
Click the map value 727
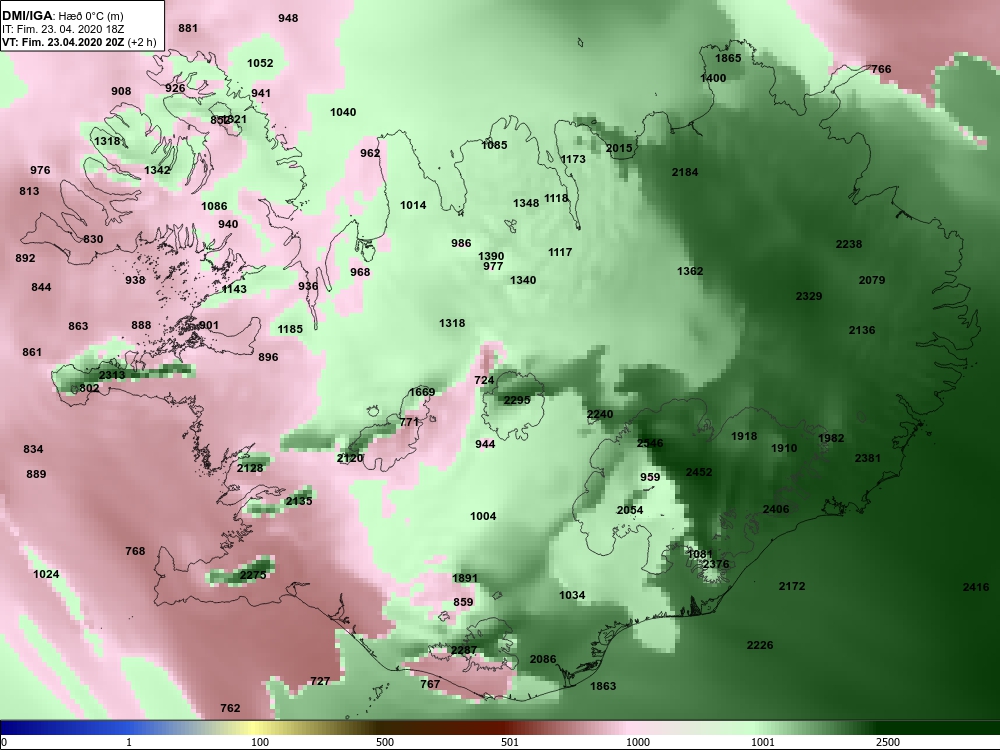pyautogui.click(x=320, y=682)
